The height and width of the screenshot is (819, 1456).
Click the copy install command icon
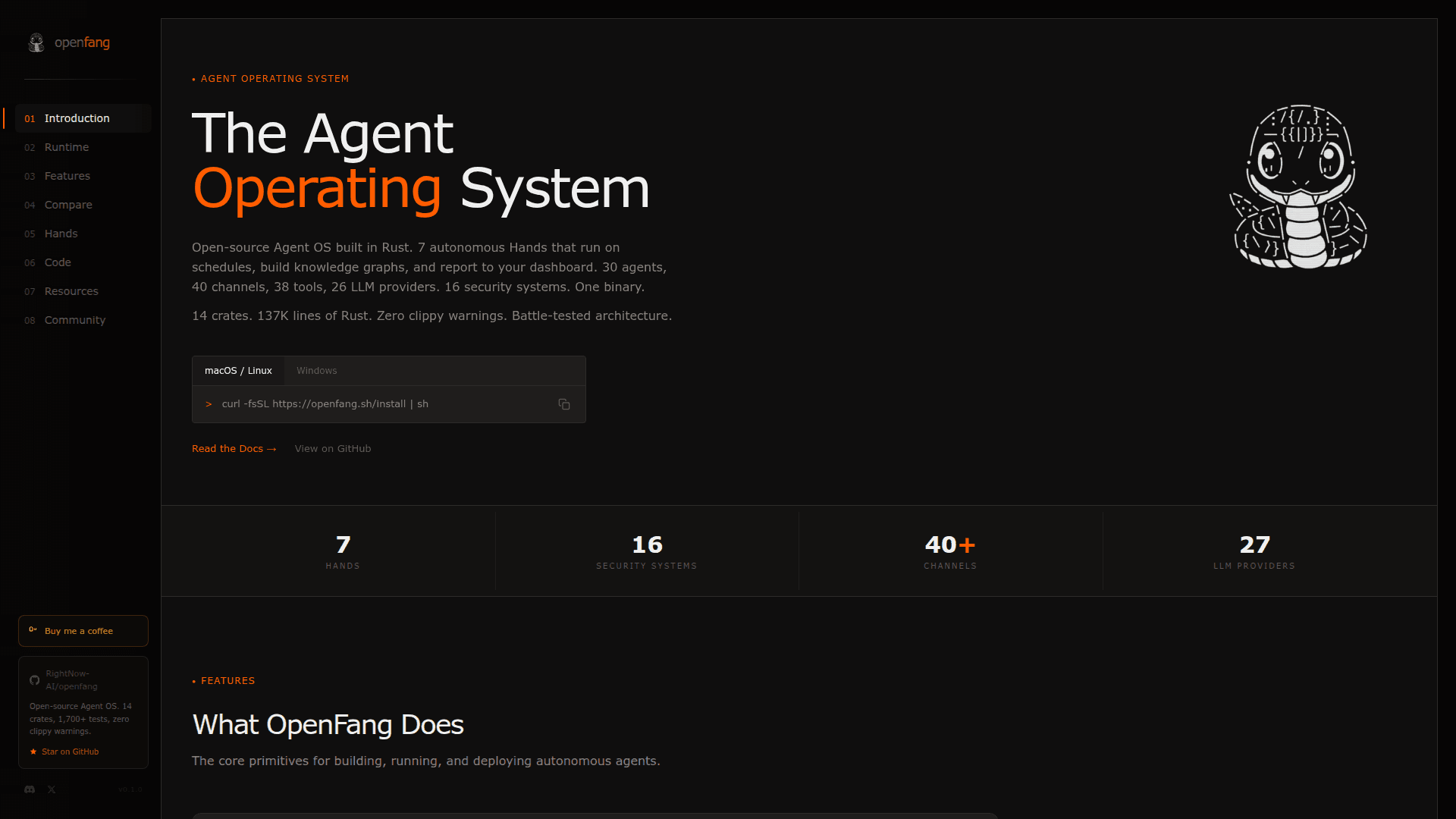click(x=564, y=404)
